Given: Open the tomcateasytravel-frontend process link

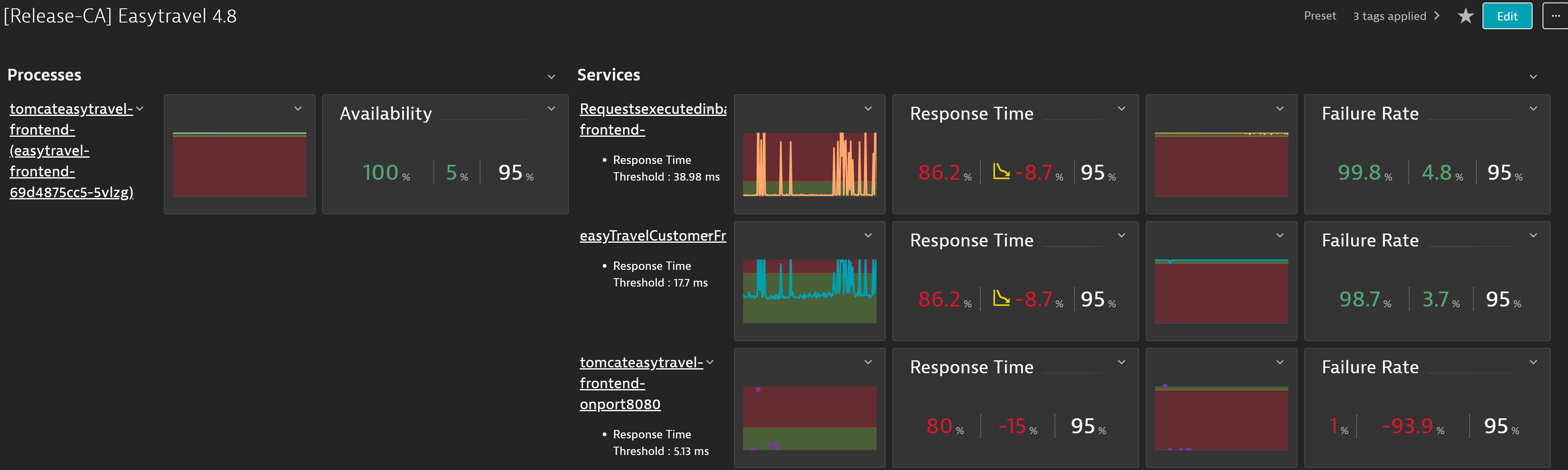Looking at the screenshot, I should [71, 151].
